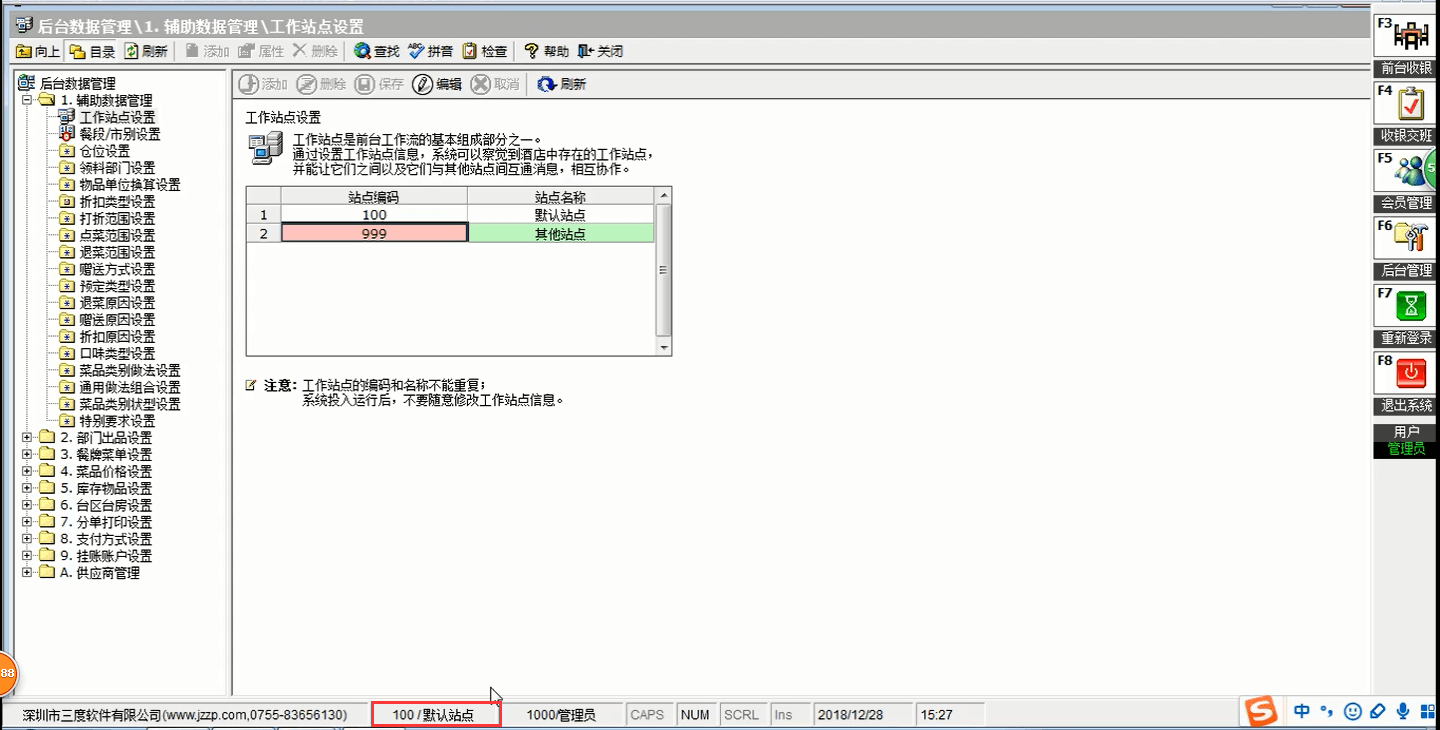Click the station table scrollbar up arrow

(x=663, y=196)
